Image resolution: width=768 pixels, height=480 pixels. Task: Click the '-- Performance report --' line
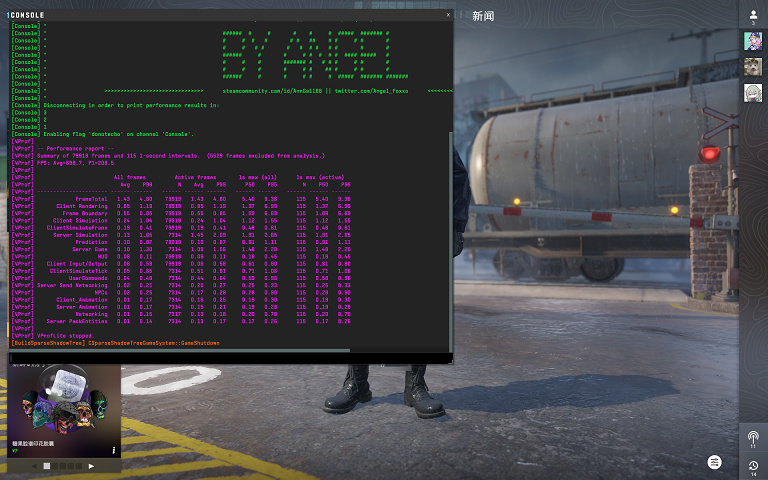coord(75,148)
